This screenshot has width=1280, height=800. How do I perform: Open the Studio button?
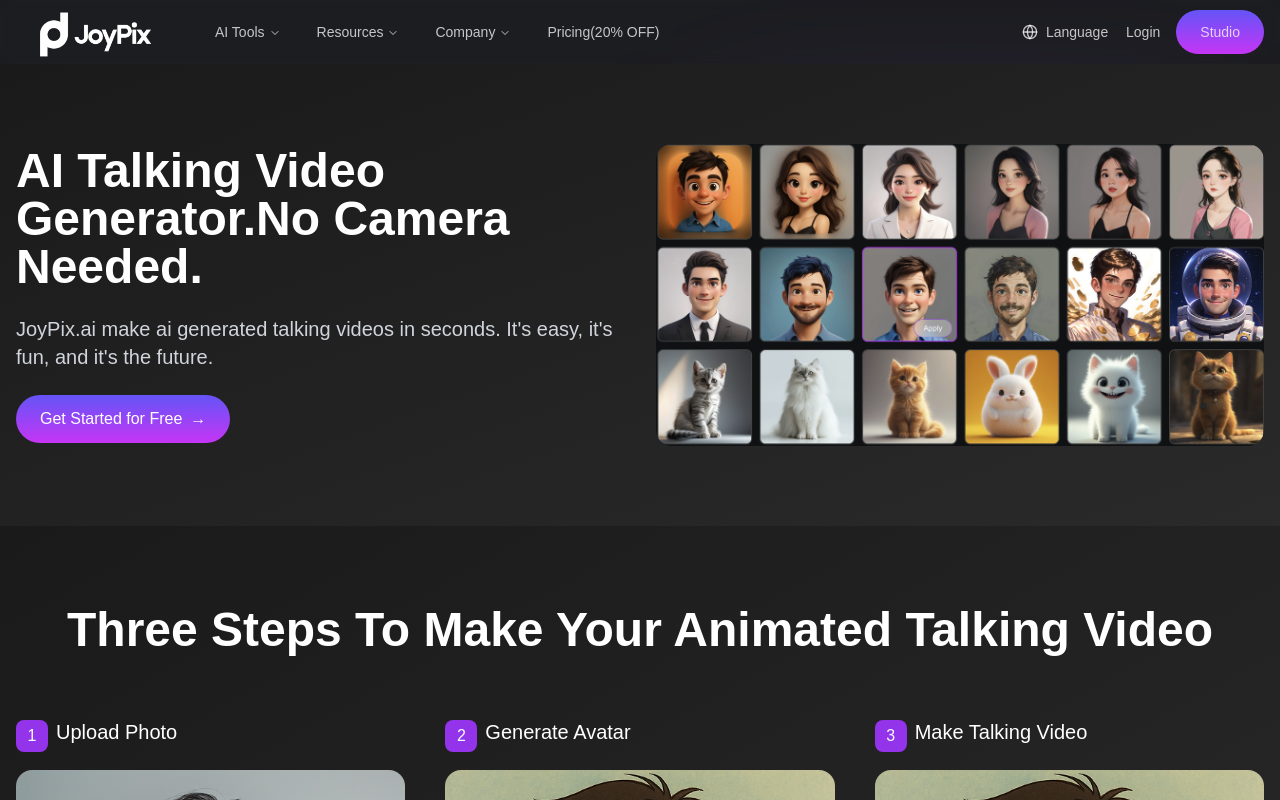pos(1219,32)
